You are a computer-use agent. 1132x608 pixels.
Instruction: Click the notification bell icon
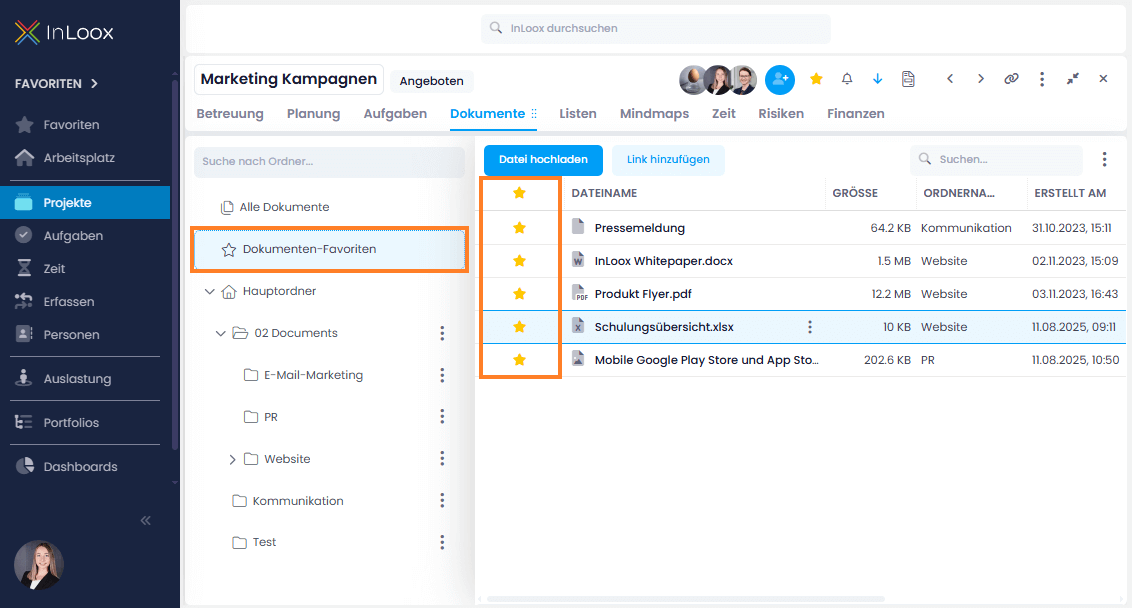pos(847,79)
